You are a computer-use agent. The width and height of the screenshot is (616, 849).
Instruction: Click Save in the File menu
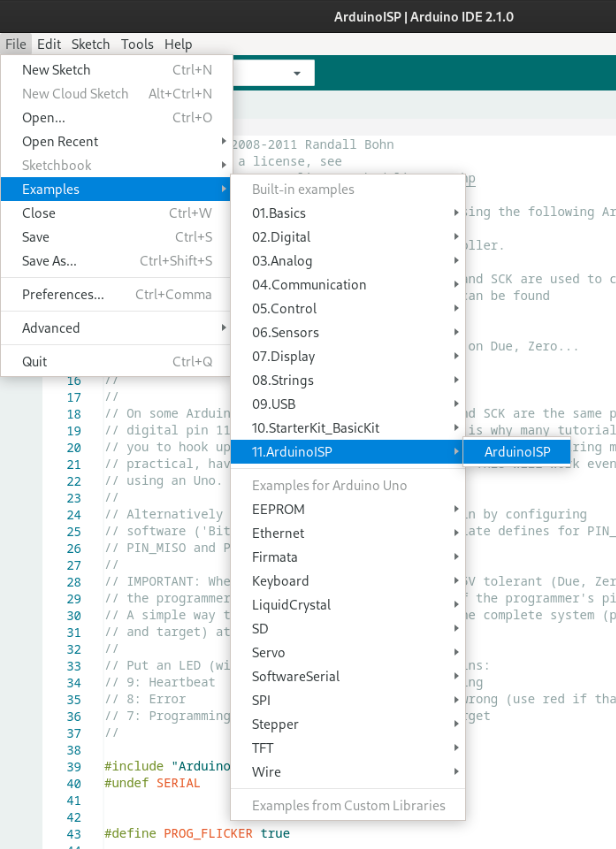tap(116, 237)
